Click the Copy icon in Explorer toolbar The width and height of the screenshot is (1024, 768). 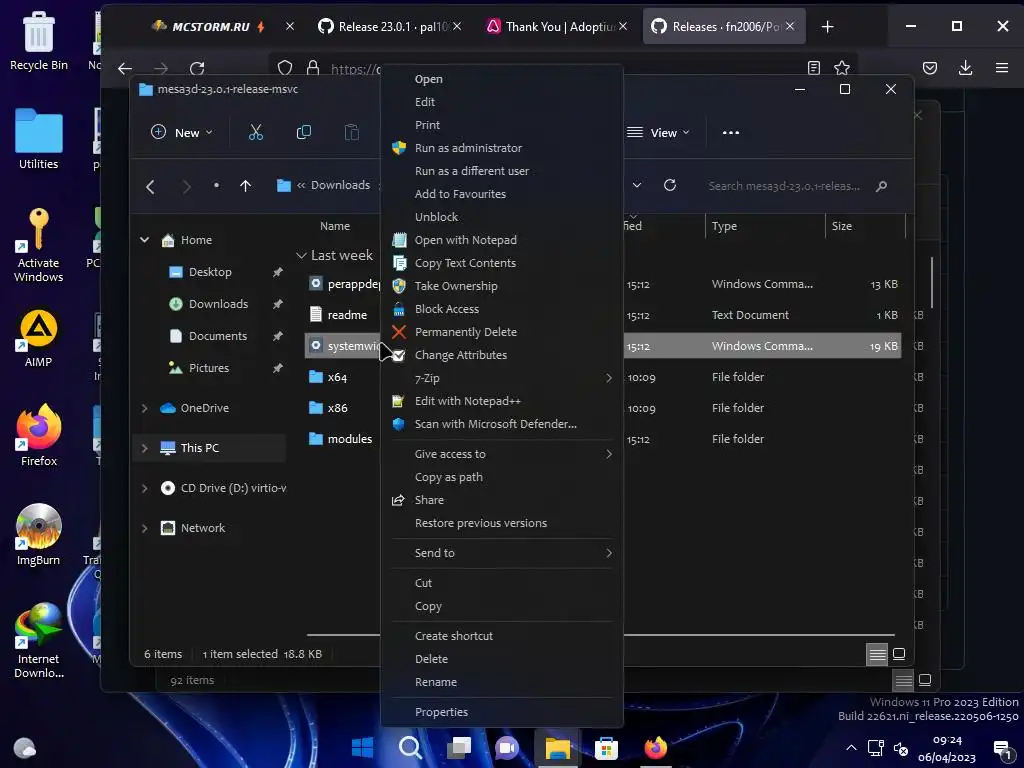[304, 133]
